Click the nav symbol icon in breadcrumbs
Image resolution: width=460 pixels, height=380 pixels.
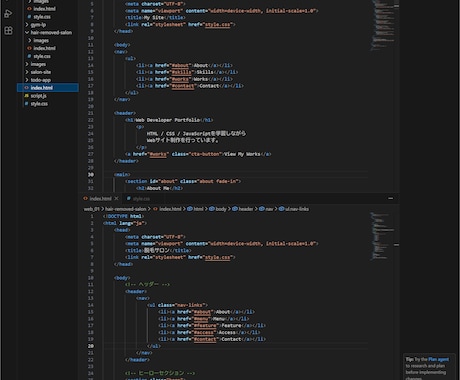(262, 209)
